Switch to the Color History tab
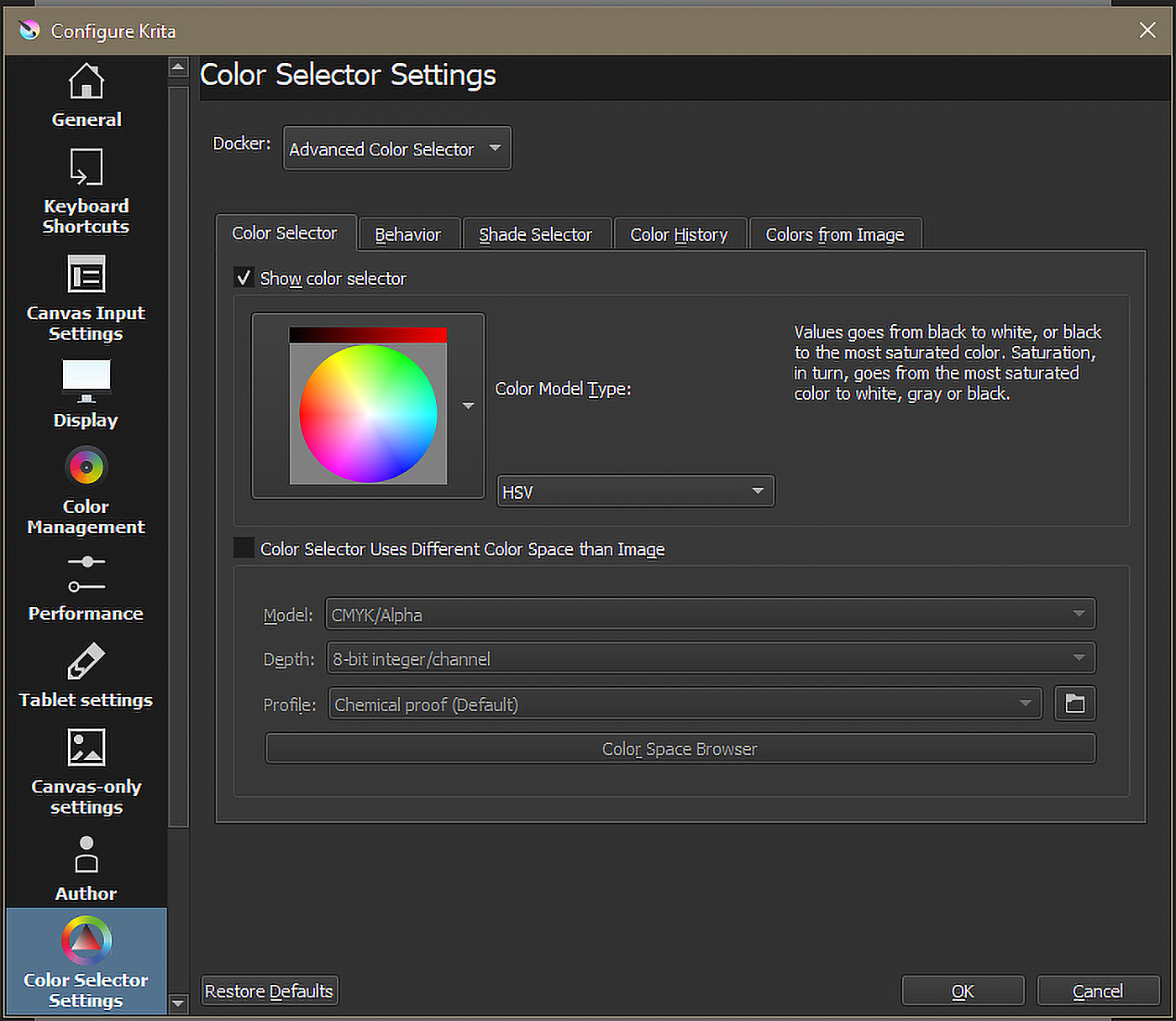Screen dimensions: 1176x1021 (x=680, y=234)
